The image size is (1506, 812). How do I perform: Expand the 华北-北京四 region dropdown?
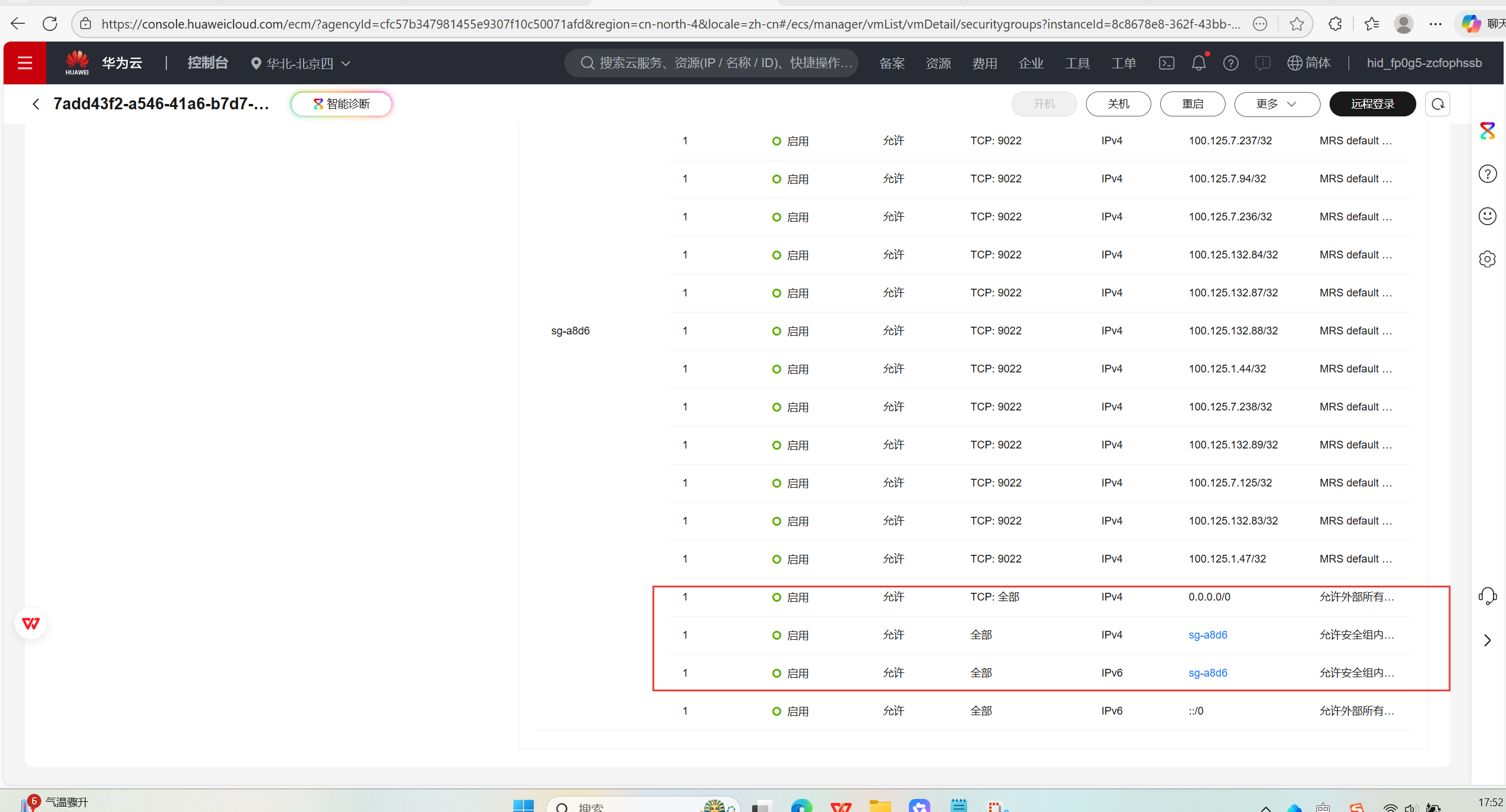coord(301,63)
